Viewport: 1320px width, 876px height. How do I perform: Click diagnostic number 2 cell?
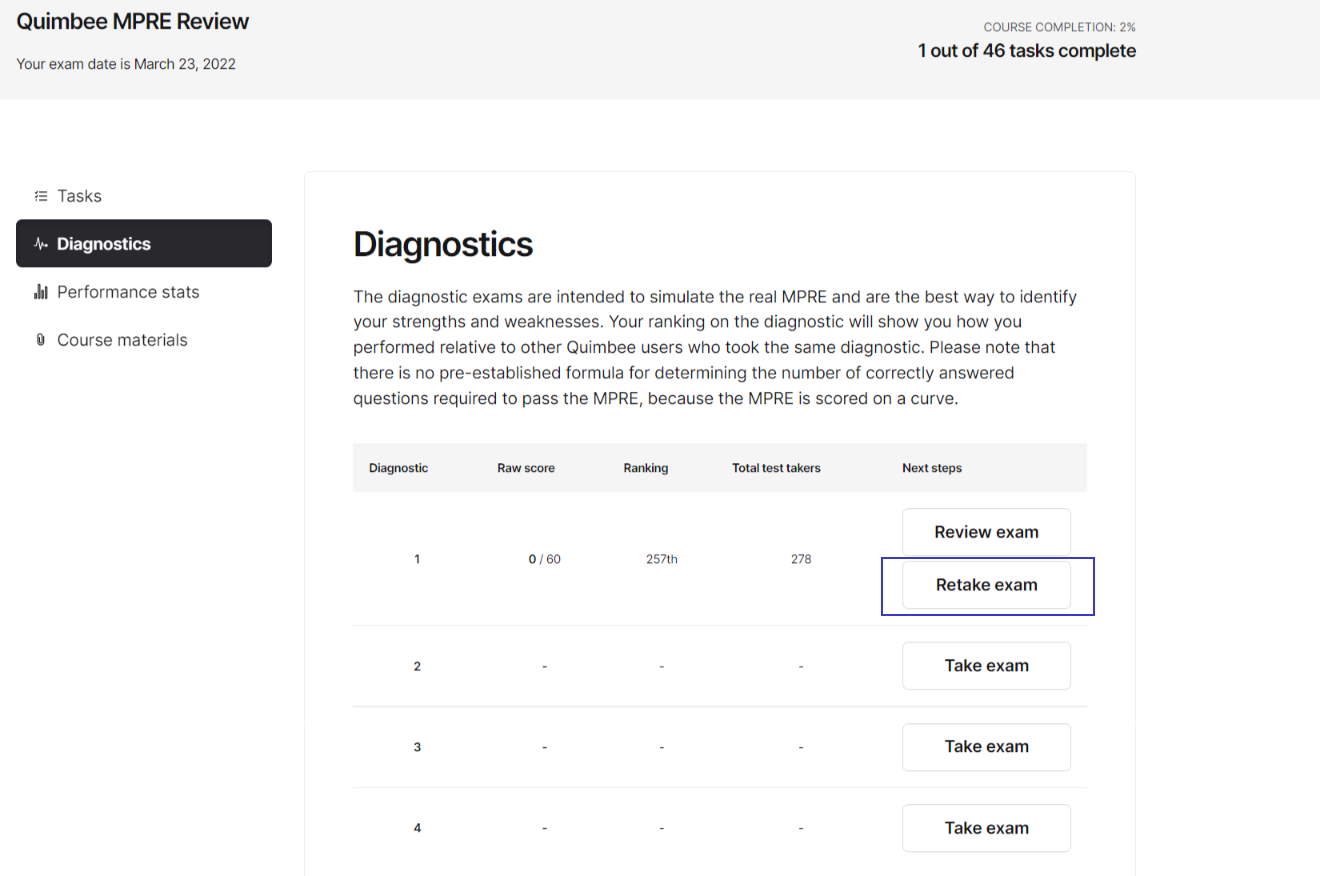[417, 666]
